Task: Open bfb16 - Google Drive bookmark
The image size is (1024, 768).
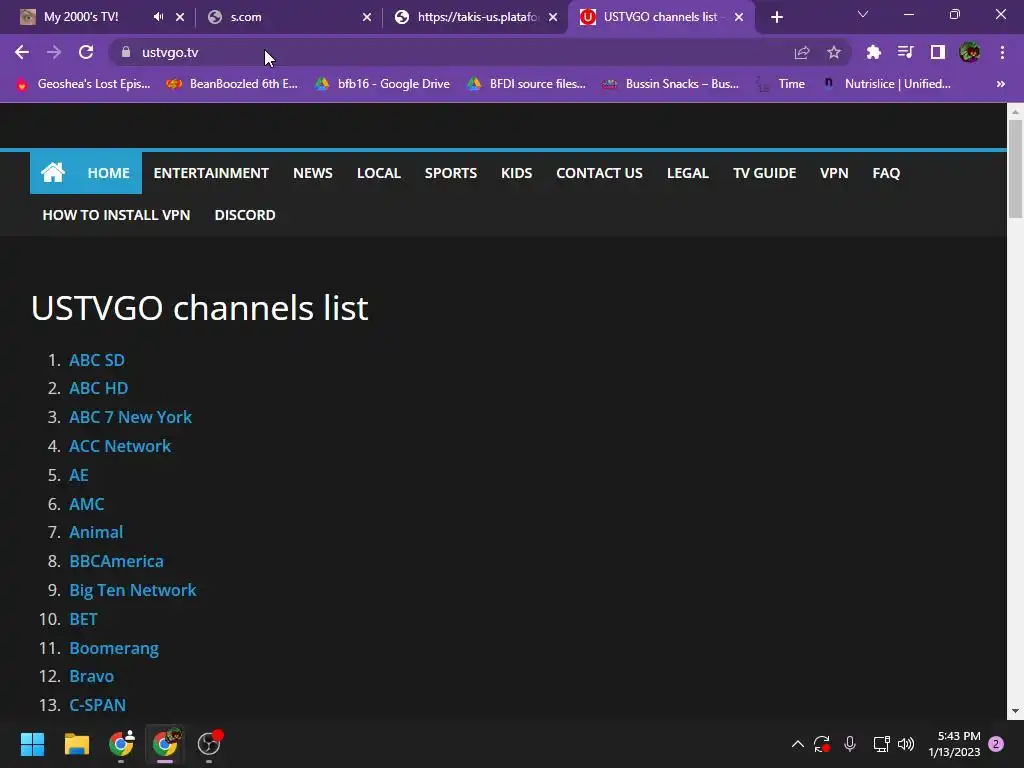Action: coord(383,84)
